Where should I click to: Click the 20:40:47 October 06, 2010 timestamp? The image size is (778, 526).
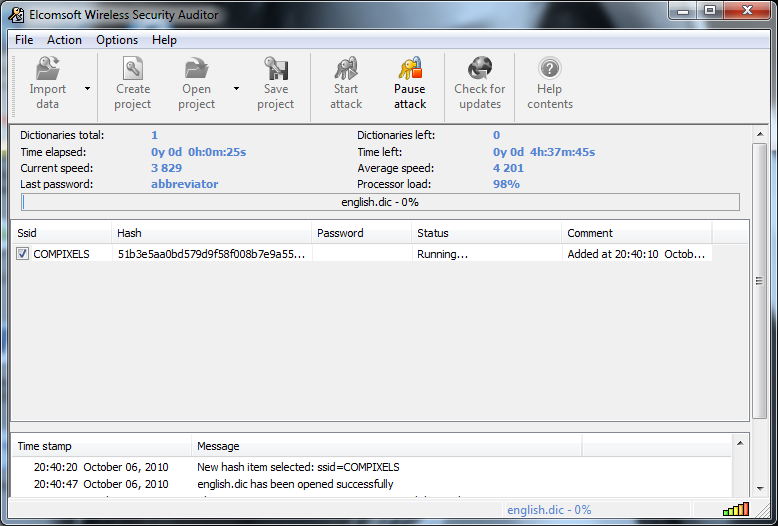point(101,484)
